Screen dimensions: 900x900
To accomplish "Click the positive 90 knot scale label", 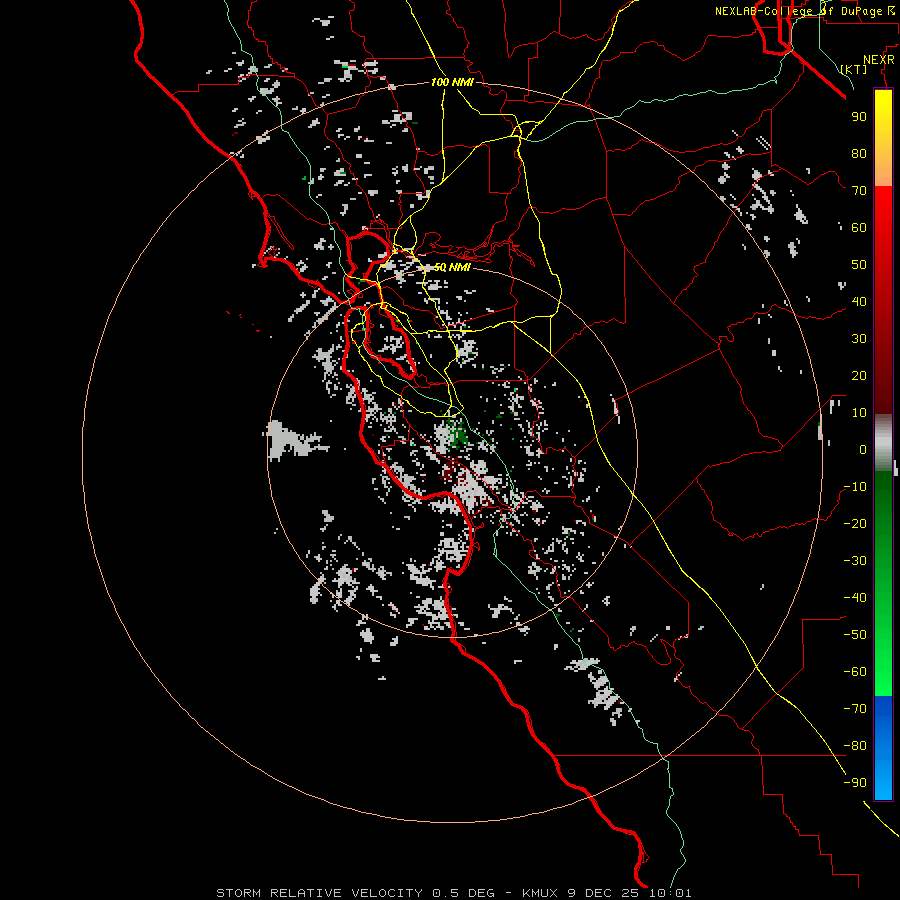I will pyautogui.click(x=859, y=117).
